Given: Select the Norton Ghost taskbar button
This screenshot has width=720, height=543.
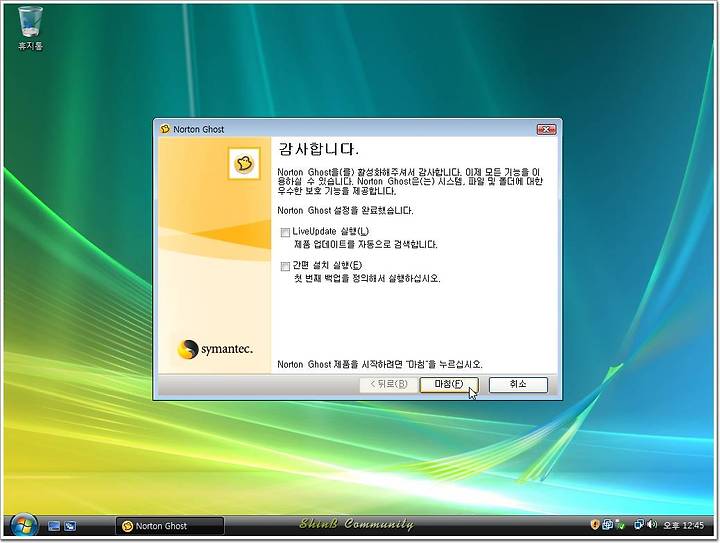Looking at the screenshot, I should pos(170,526).
